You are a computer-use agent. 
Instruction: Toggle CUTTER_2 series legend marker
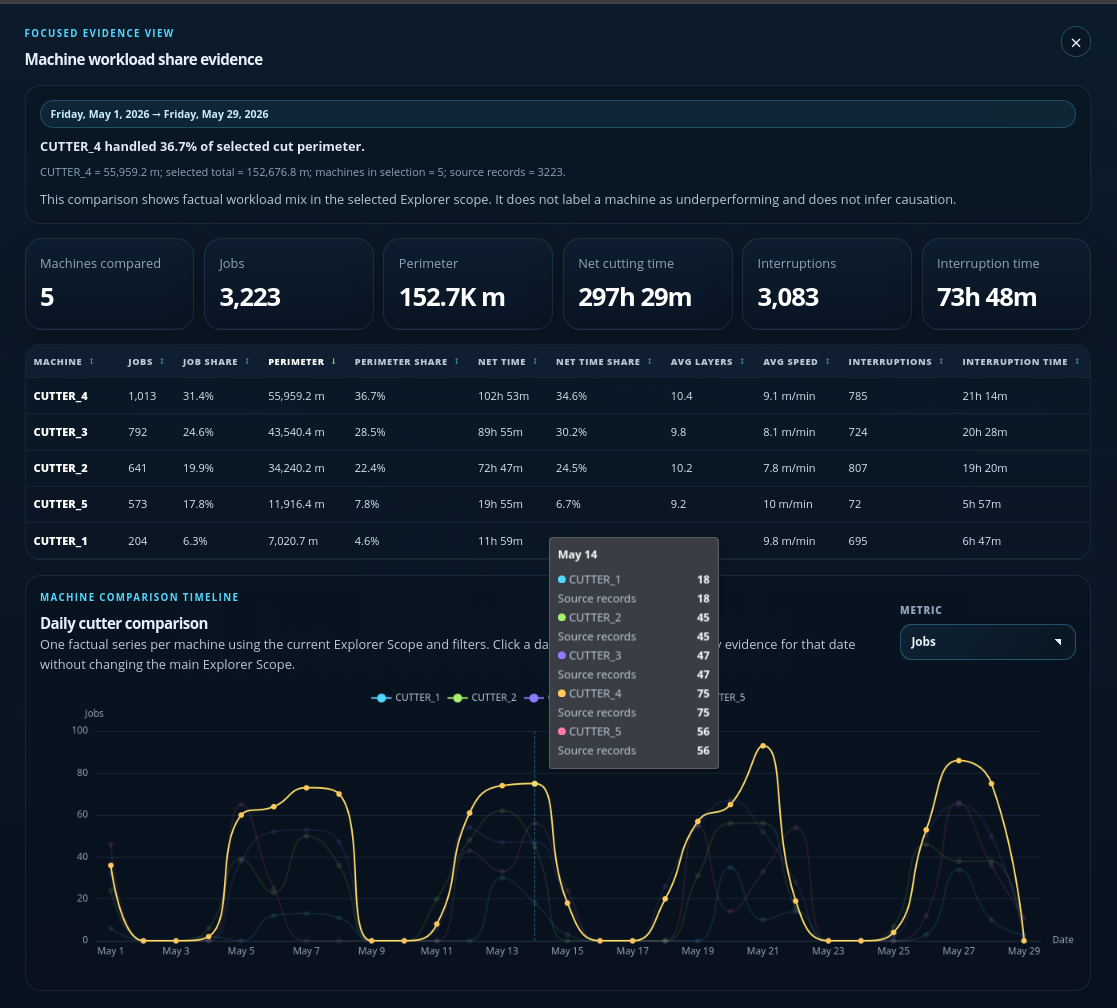tap(457, 697)
